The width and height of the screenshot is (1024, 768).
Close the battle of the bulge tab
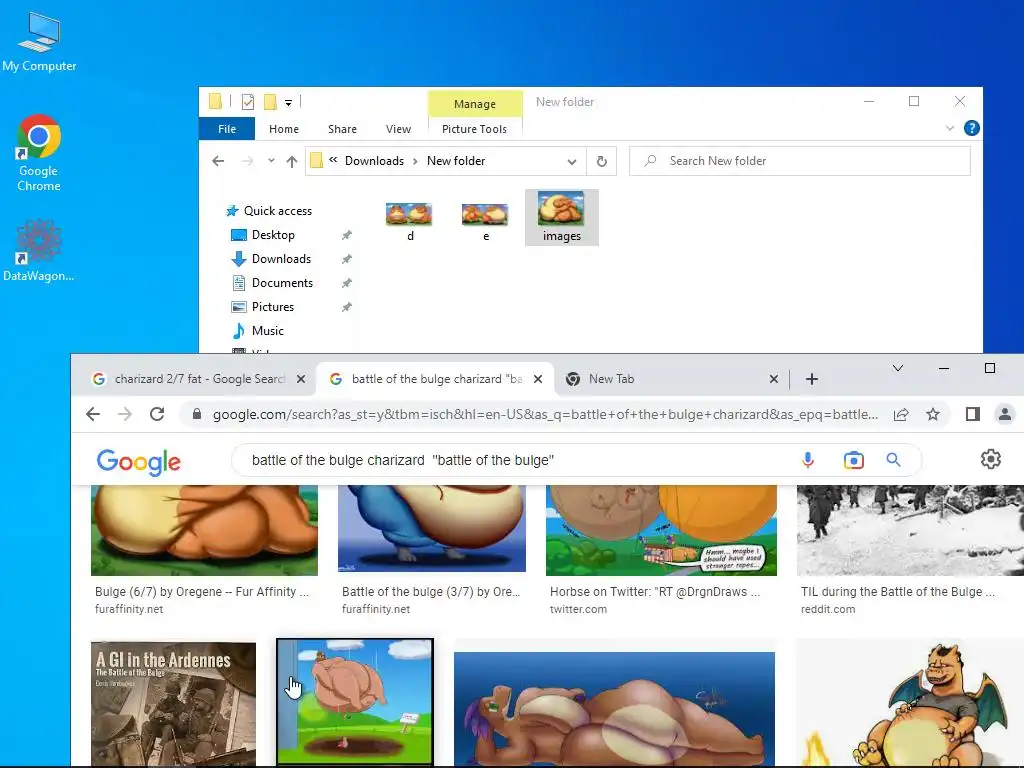[x=537, y=379]
